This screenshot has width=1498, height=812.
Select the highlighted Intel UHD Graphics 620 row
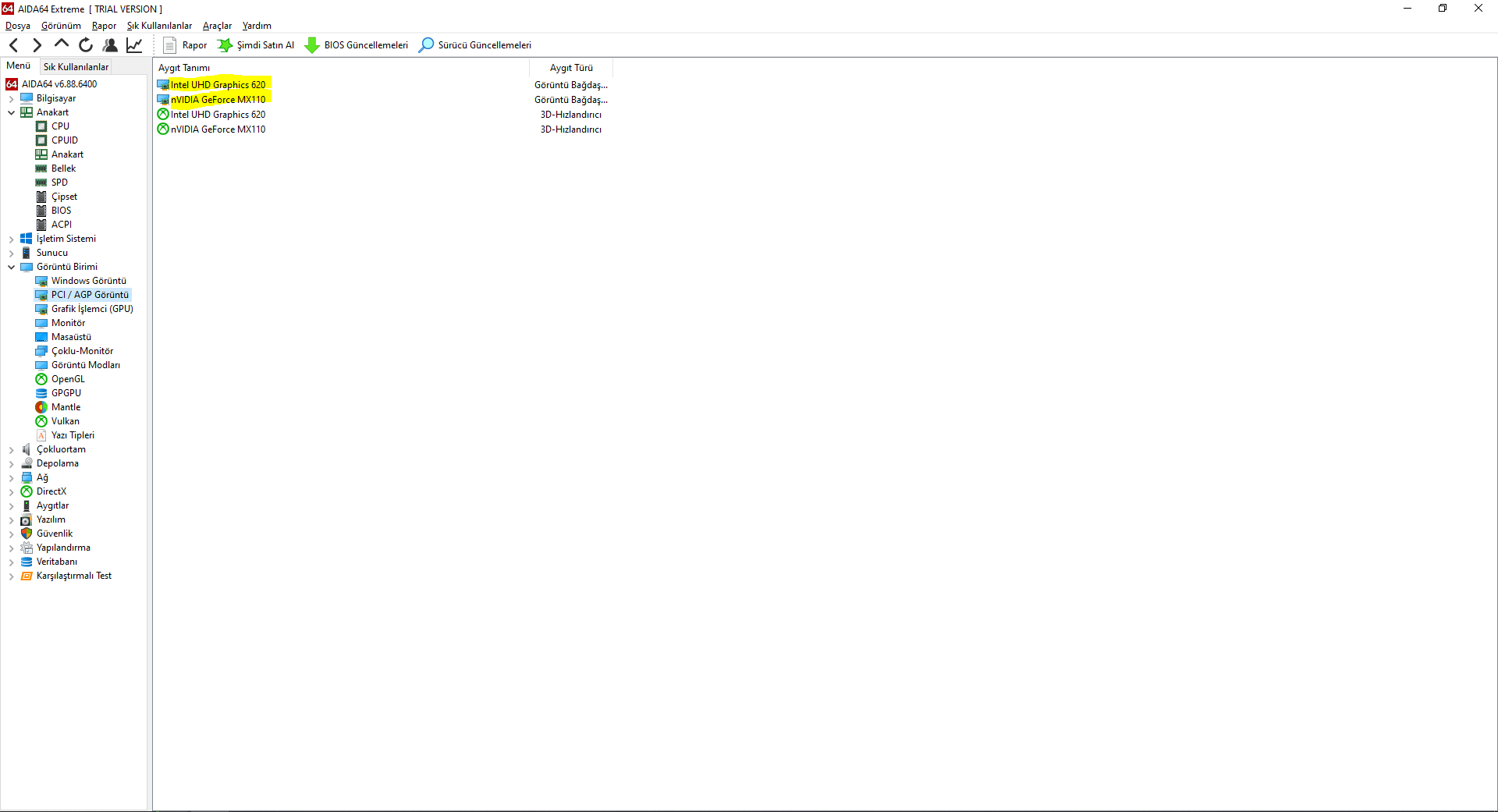pos(382,85)
